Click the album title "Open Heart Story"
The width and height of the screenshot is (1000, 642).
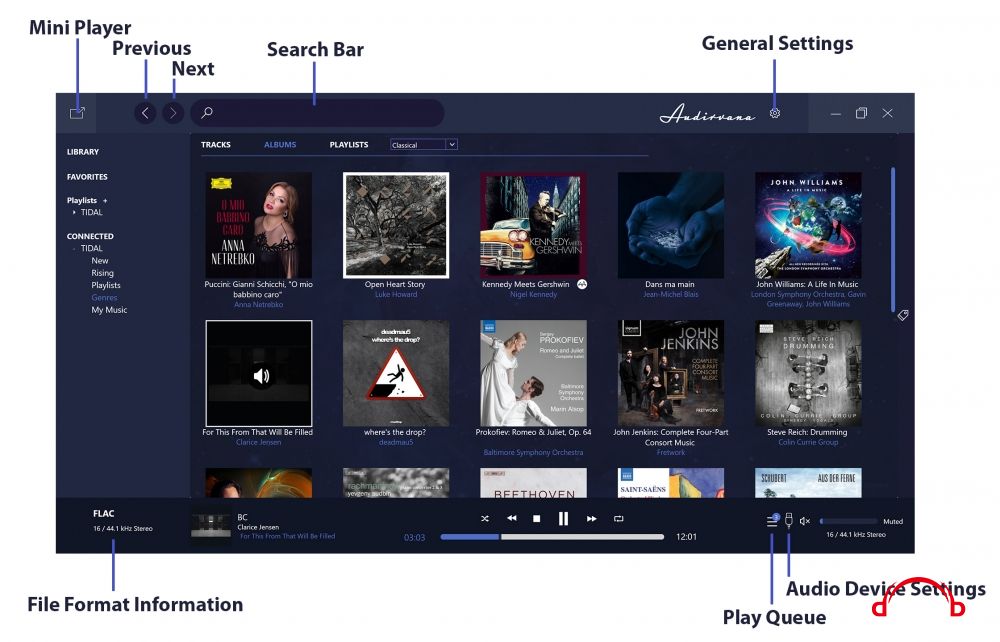click(x=395, y=284)
